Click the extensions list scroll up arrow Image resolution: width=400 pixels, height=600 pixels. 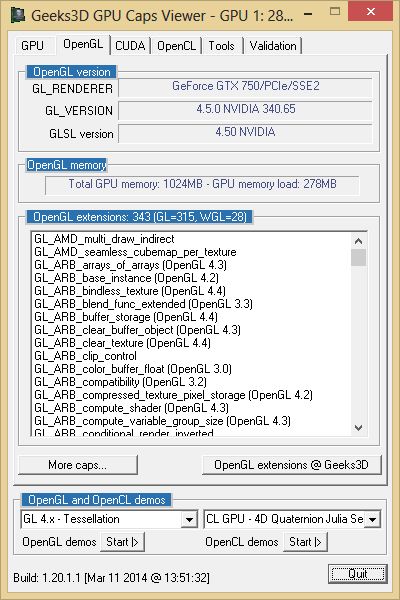pos(358,241)
